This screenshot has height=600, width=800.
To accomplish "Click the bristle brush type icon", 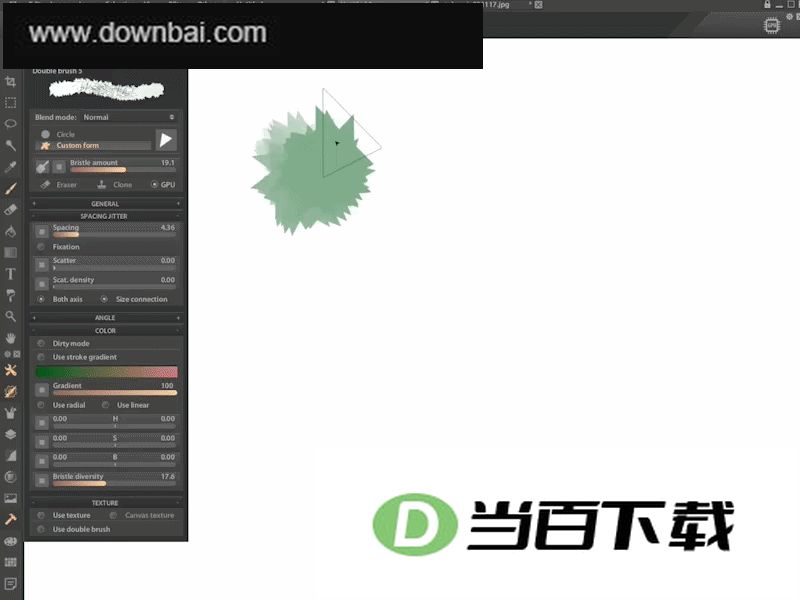I will pos(42,166).
